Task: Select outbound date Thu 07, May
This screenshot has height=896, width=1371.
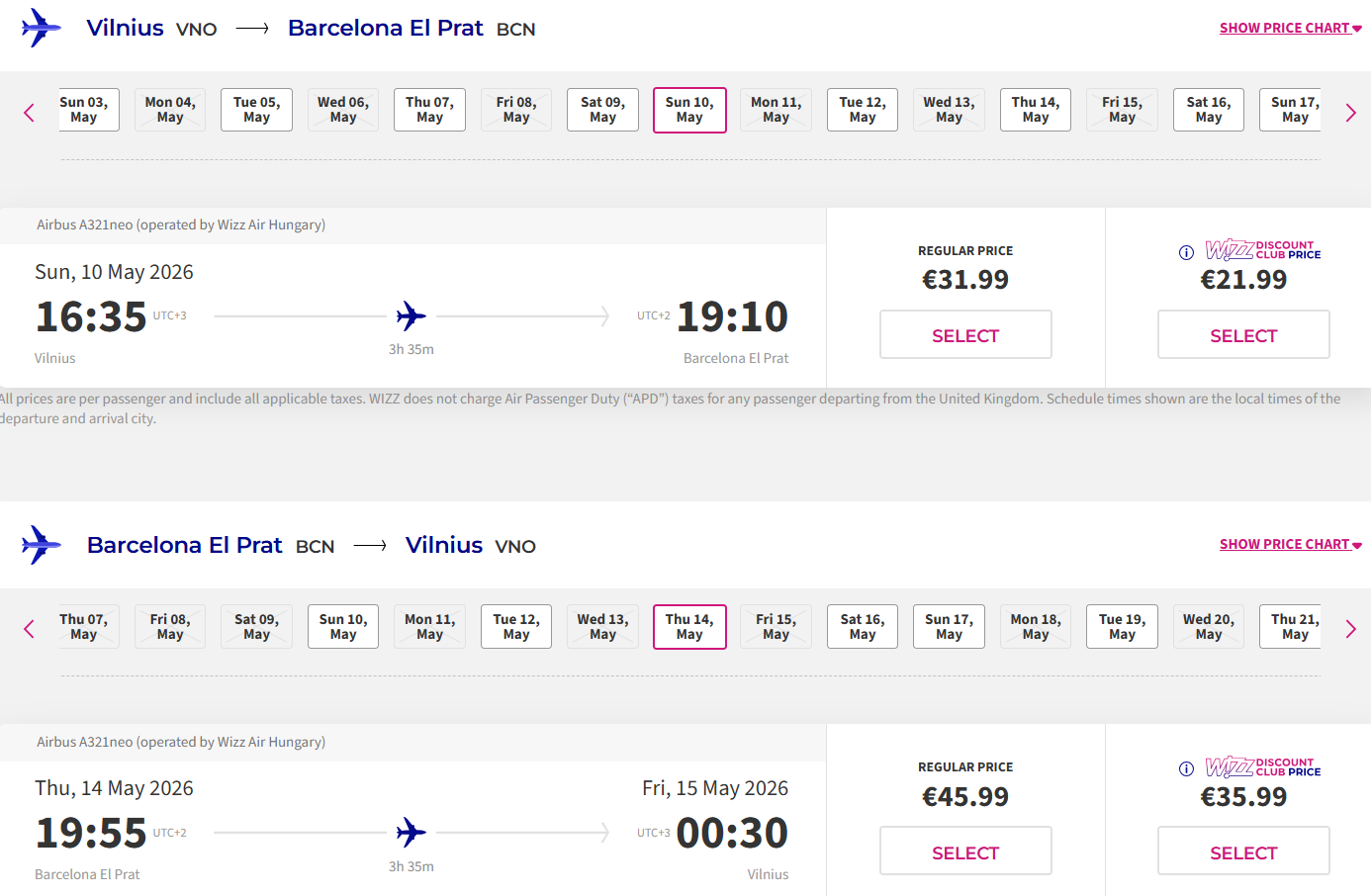Action: tap(429, 110)
